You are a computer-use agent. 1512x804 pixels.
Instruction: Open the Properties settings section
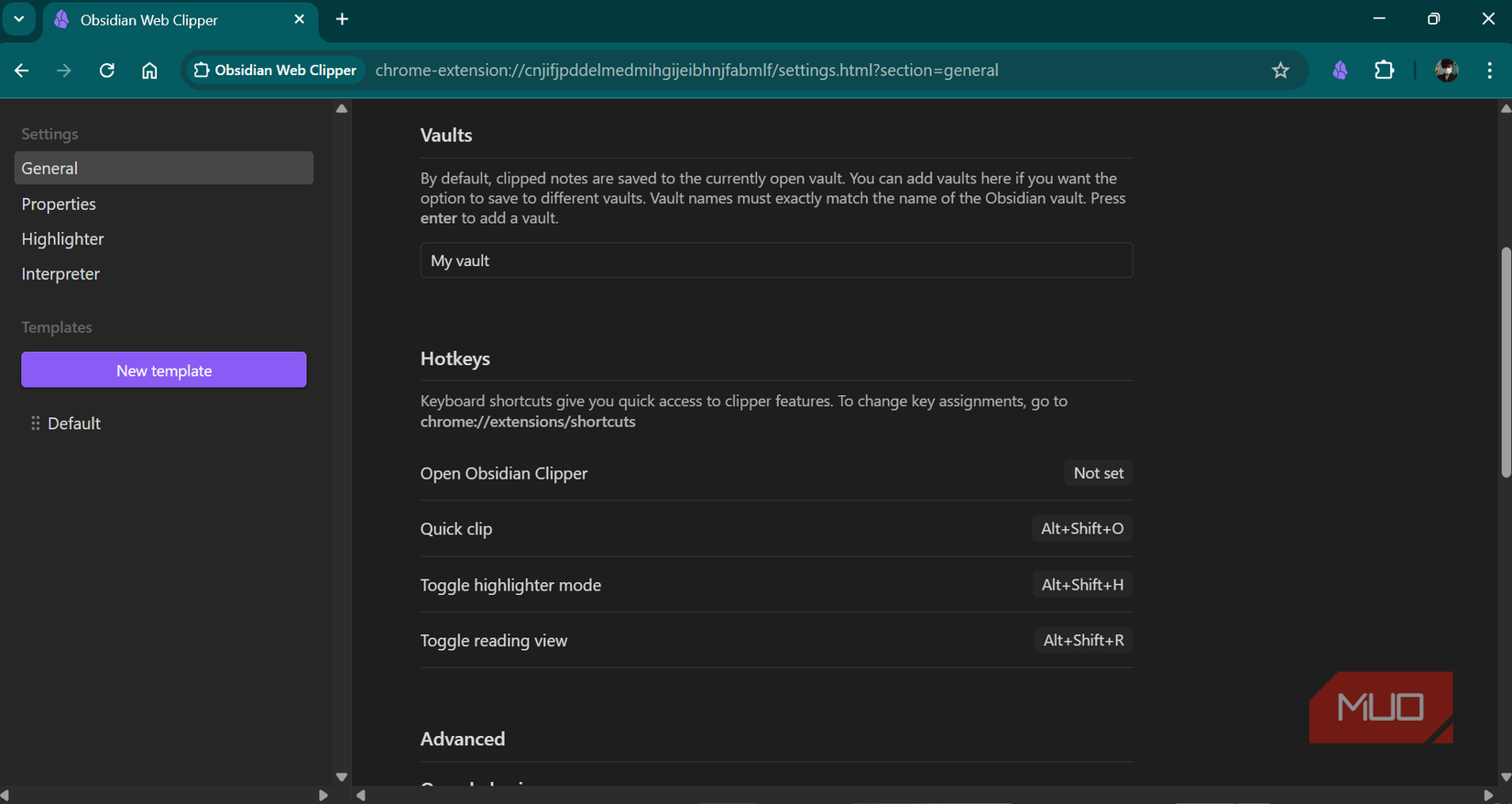(59, 204)
